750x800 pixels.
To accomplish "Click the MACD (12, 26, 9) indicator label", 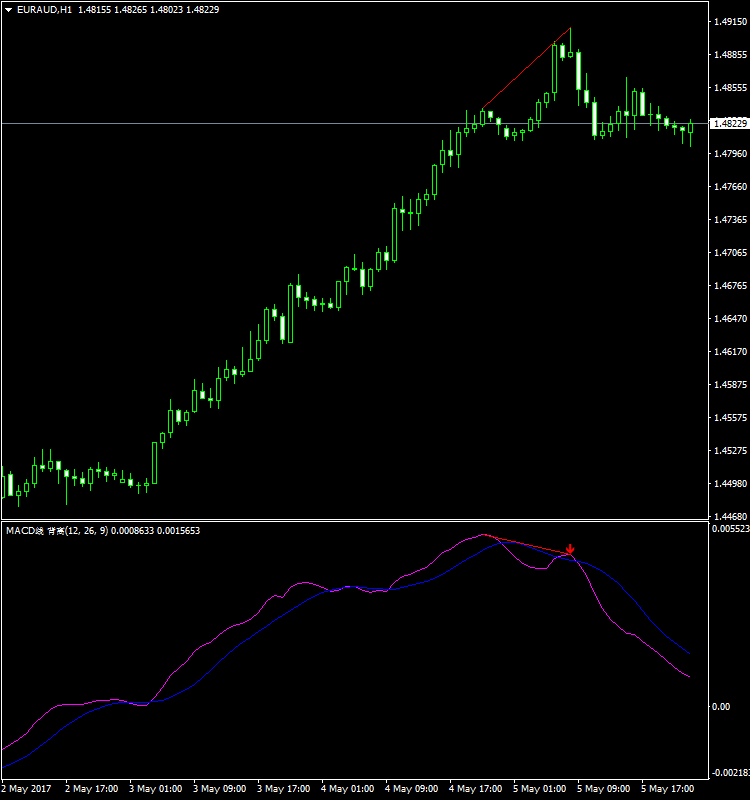I will 57,531.
